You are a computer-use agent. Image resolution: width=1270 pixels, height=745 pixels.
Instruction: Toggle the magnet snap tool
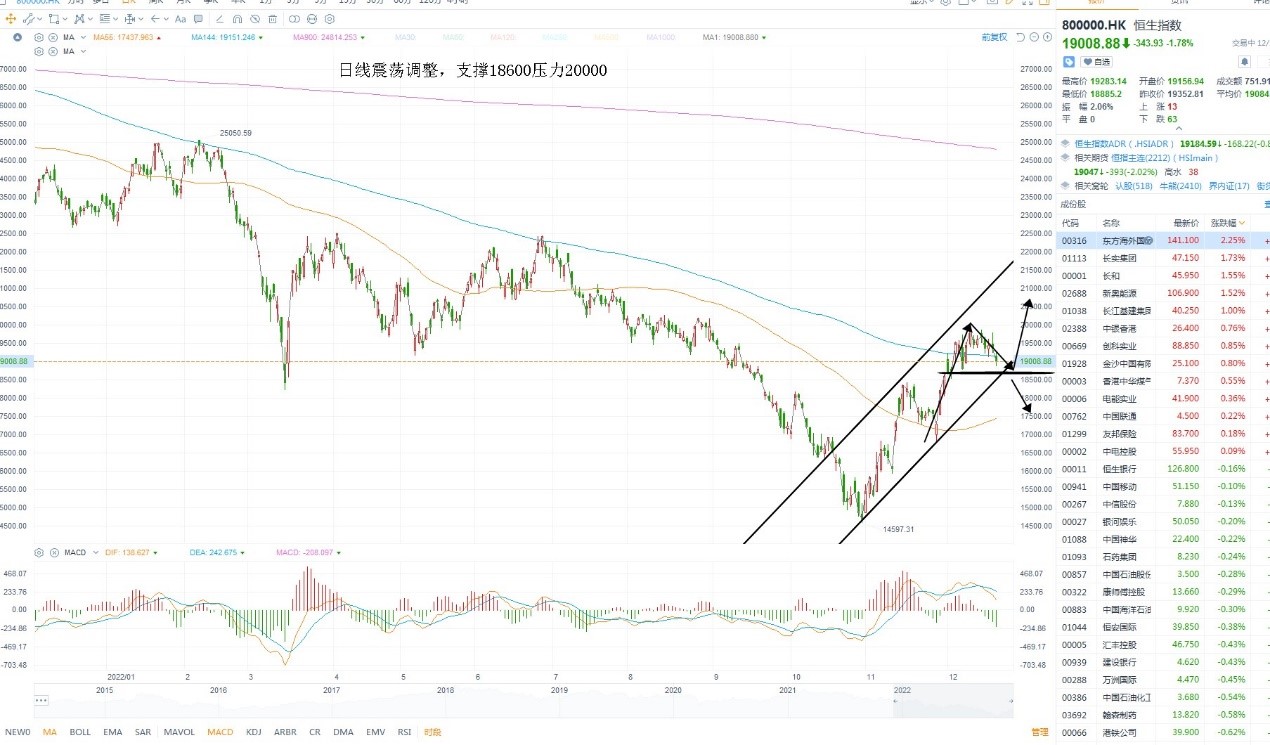tap(237, 19)
